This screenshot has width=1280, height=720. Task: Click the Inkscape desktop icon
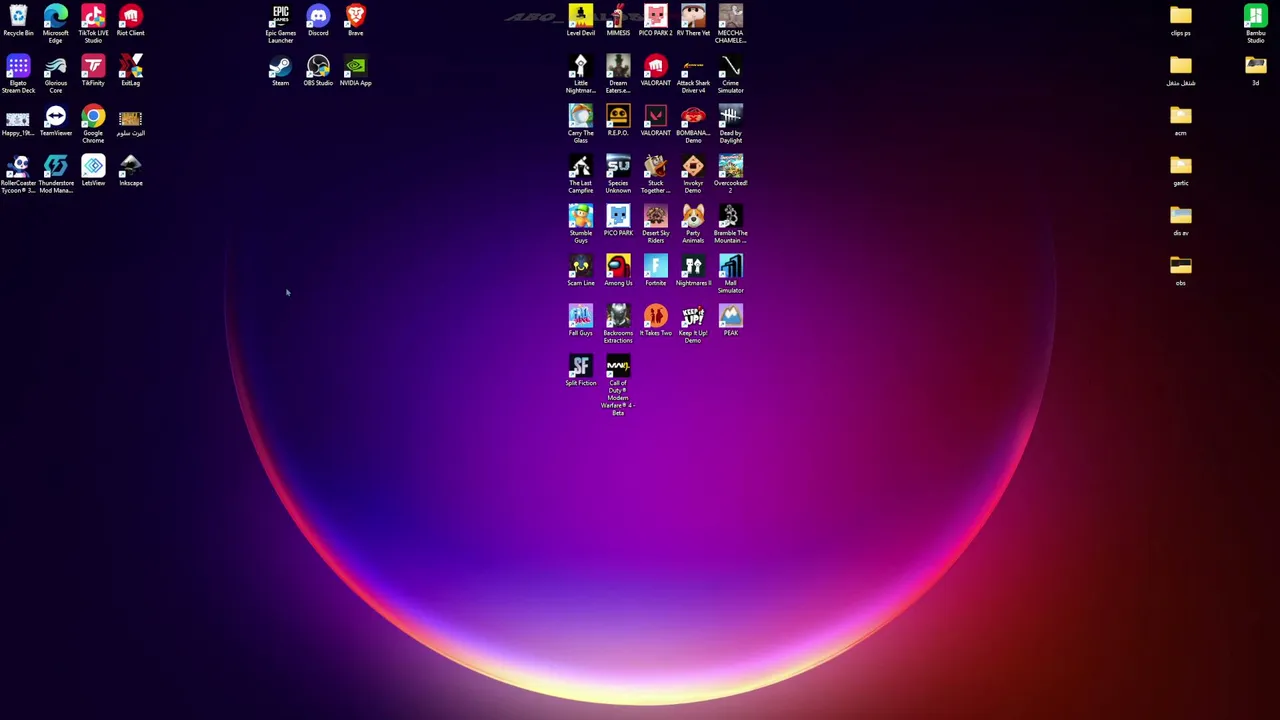(x=131, y=170)
